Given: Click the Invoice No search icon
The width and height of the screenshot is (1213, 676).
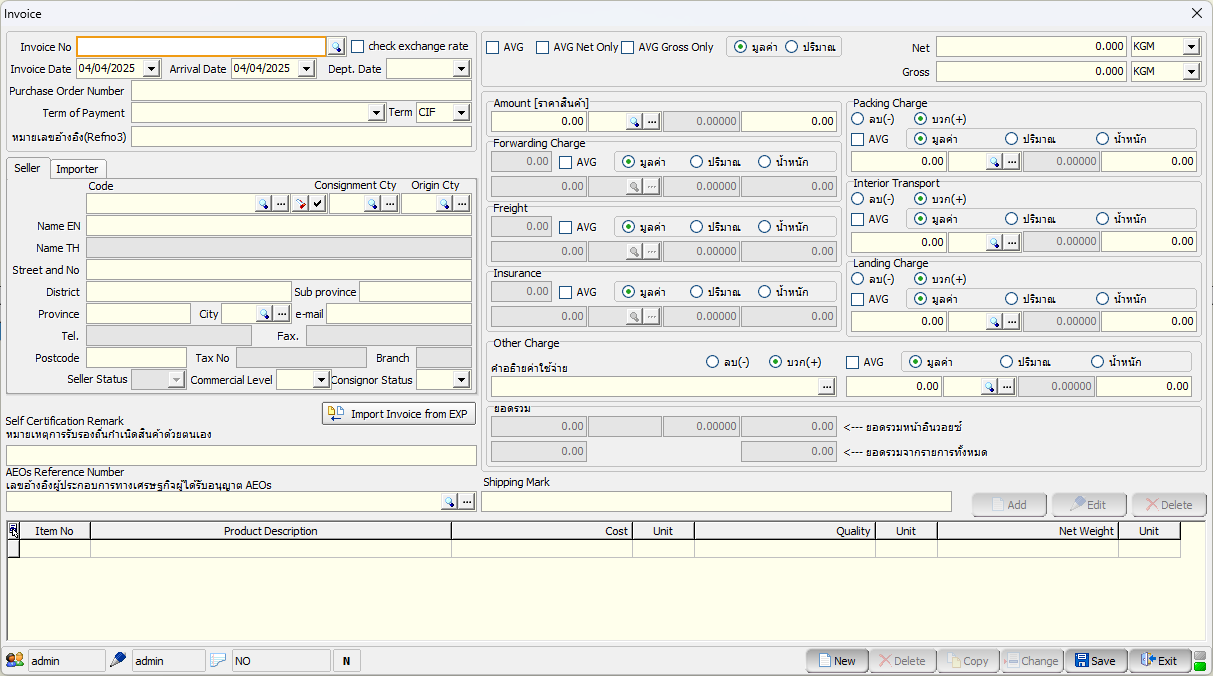Looking at the screenshot, I should (336, 47).
